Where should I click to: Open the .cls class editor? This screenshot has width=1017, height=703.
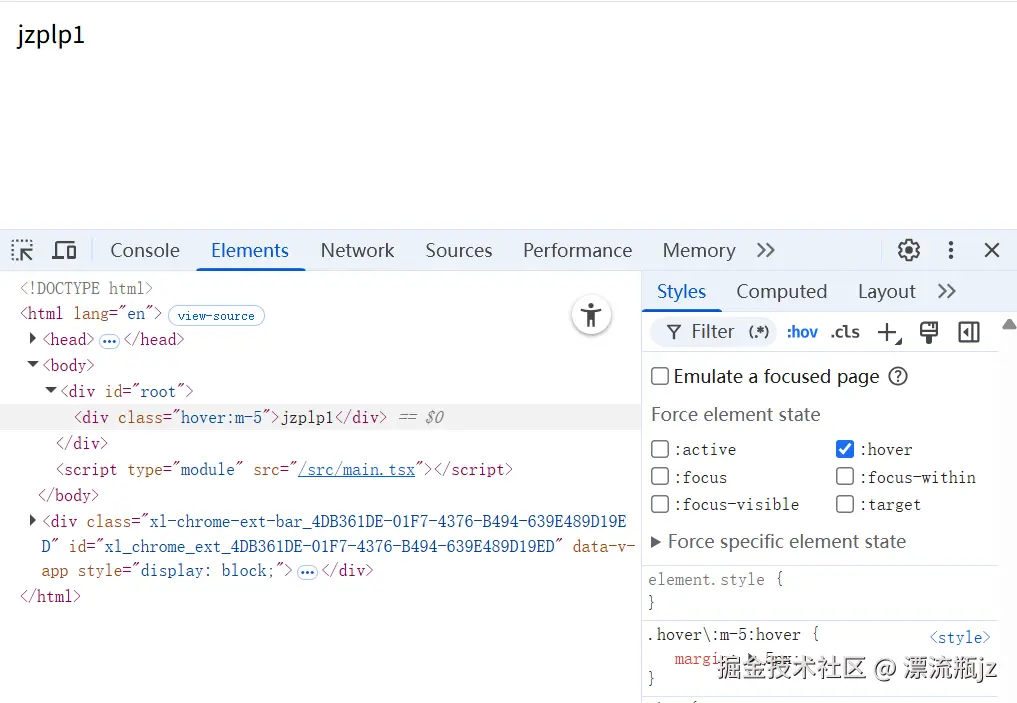click(x=845, y=332)
